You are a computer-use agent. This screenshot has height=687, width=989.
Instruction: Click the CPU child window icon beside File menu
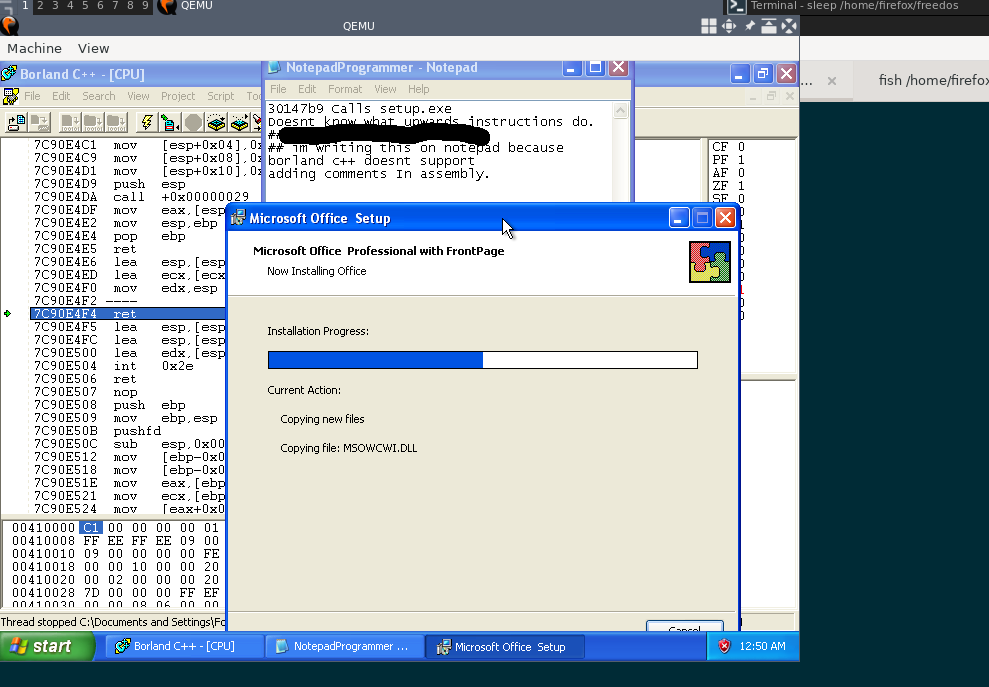[x=11, y=96]
